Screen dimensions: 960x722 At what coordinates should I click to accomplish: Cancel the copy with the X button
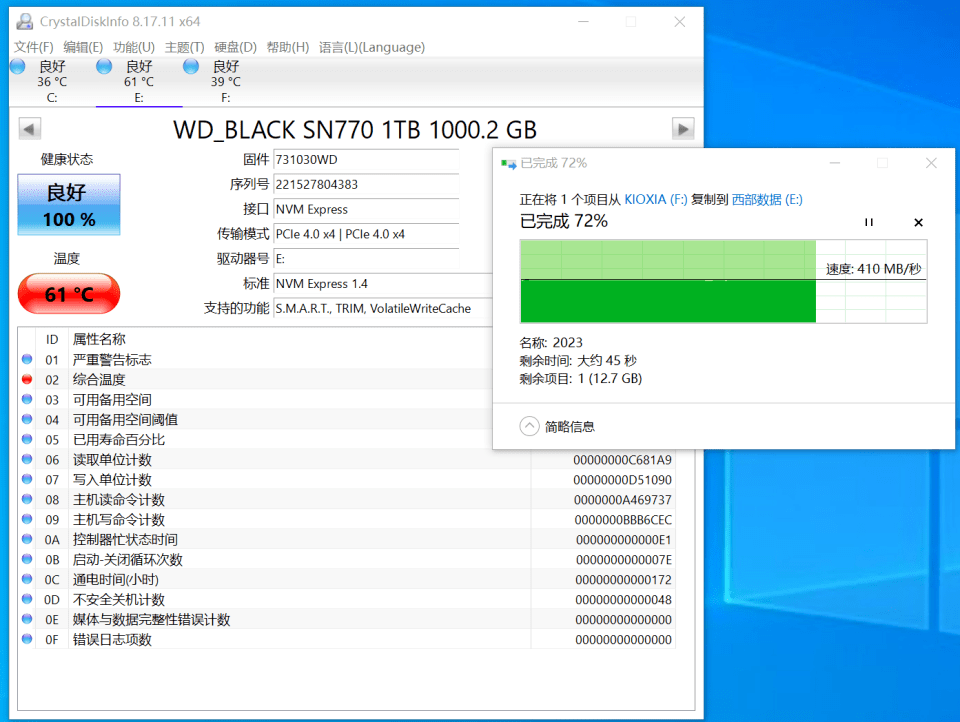(918, 222)
